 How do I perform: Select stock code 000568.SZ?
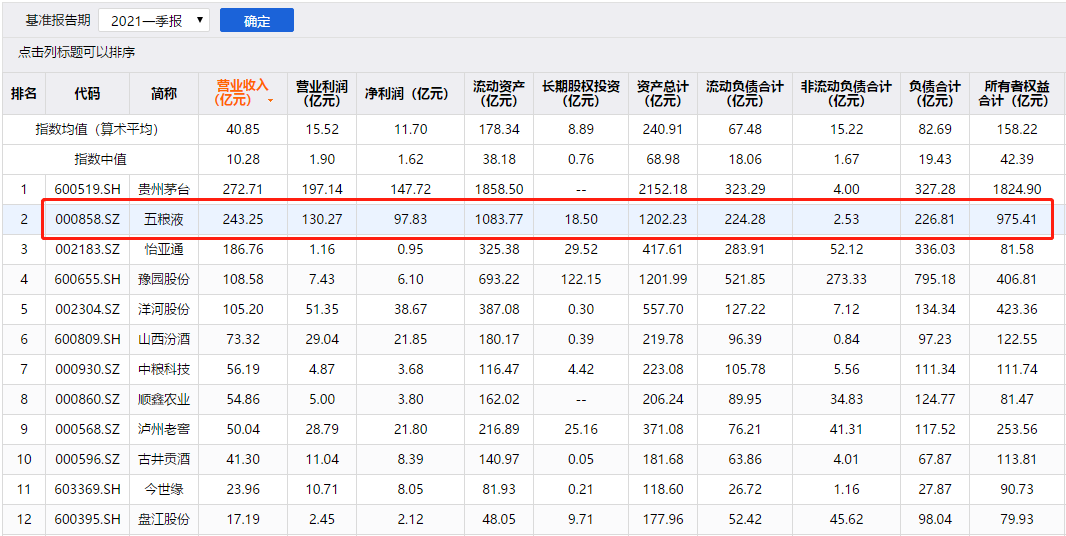87,429
